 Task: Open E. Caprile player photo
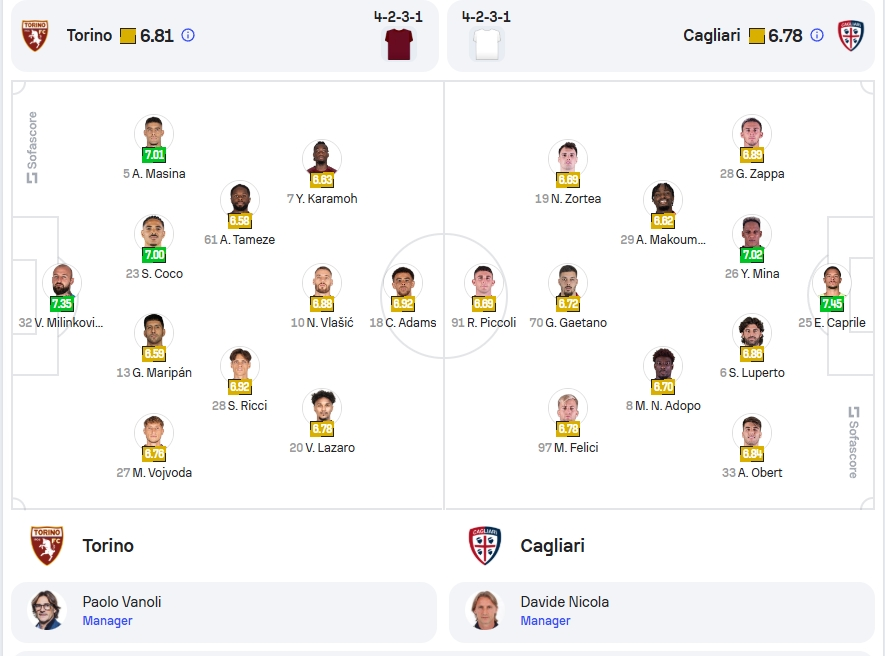(832, 281)
